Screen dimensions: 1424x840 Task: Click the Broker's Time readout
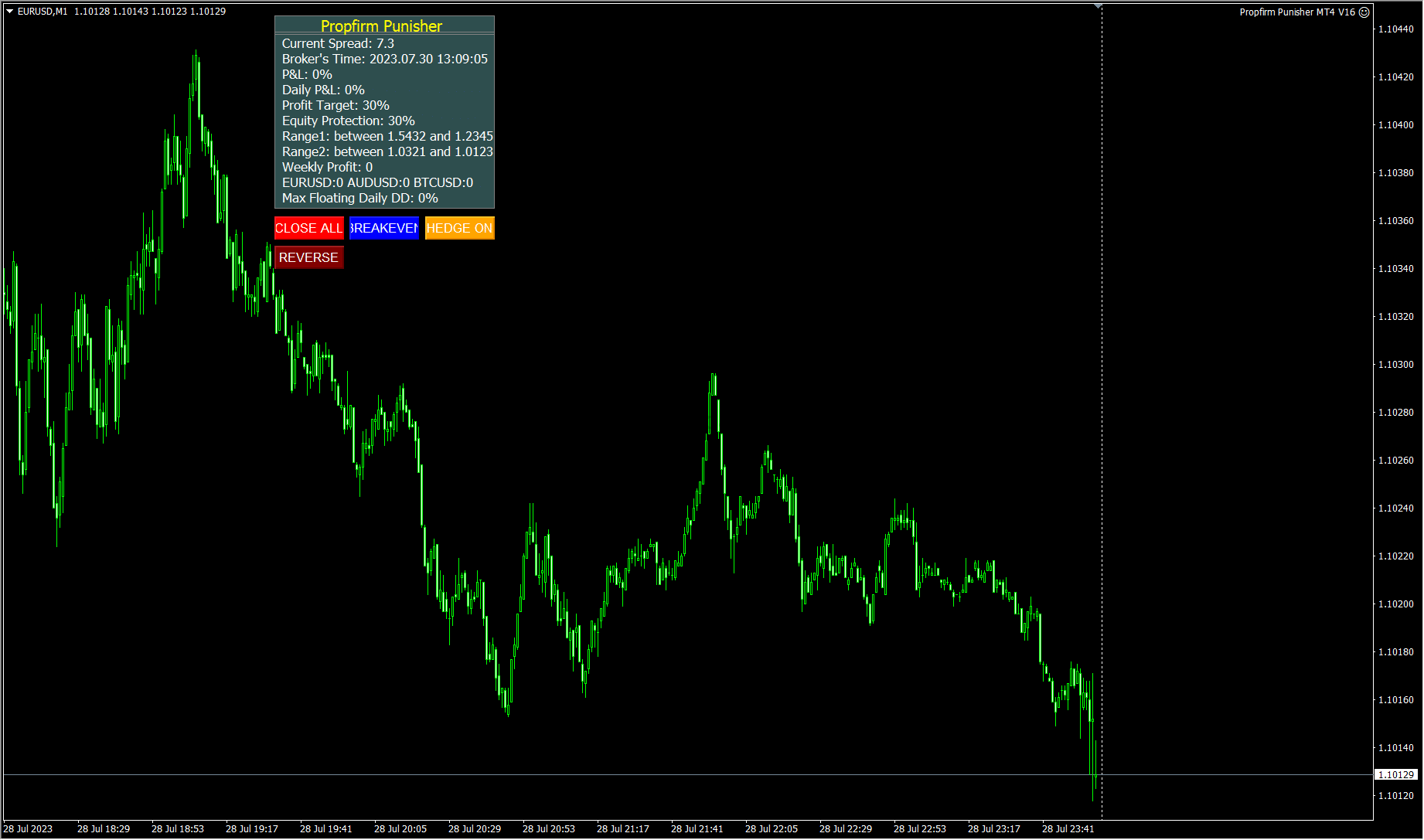click(384, 59)
